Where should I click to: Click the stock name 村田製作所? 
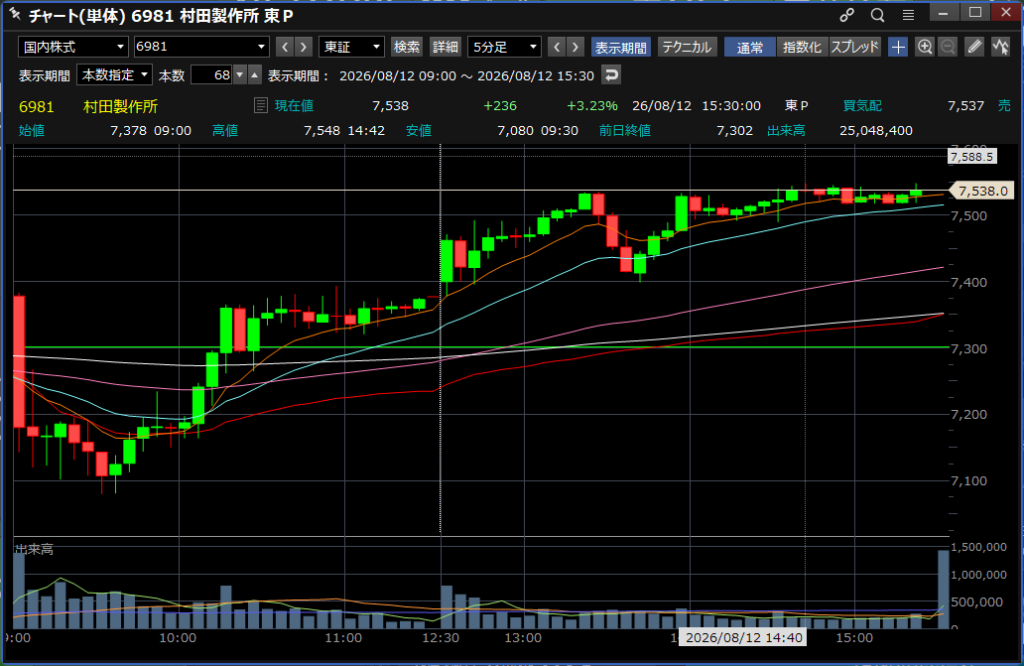[120, 106]
